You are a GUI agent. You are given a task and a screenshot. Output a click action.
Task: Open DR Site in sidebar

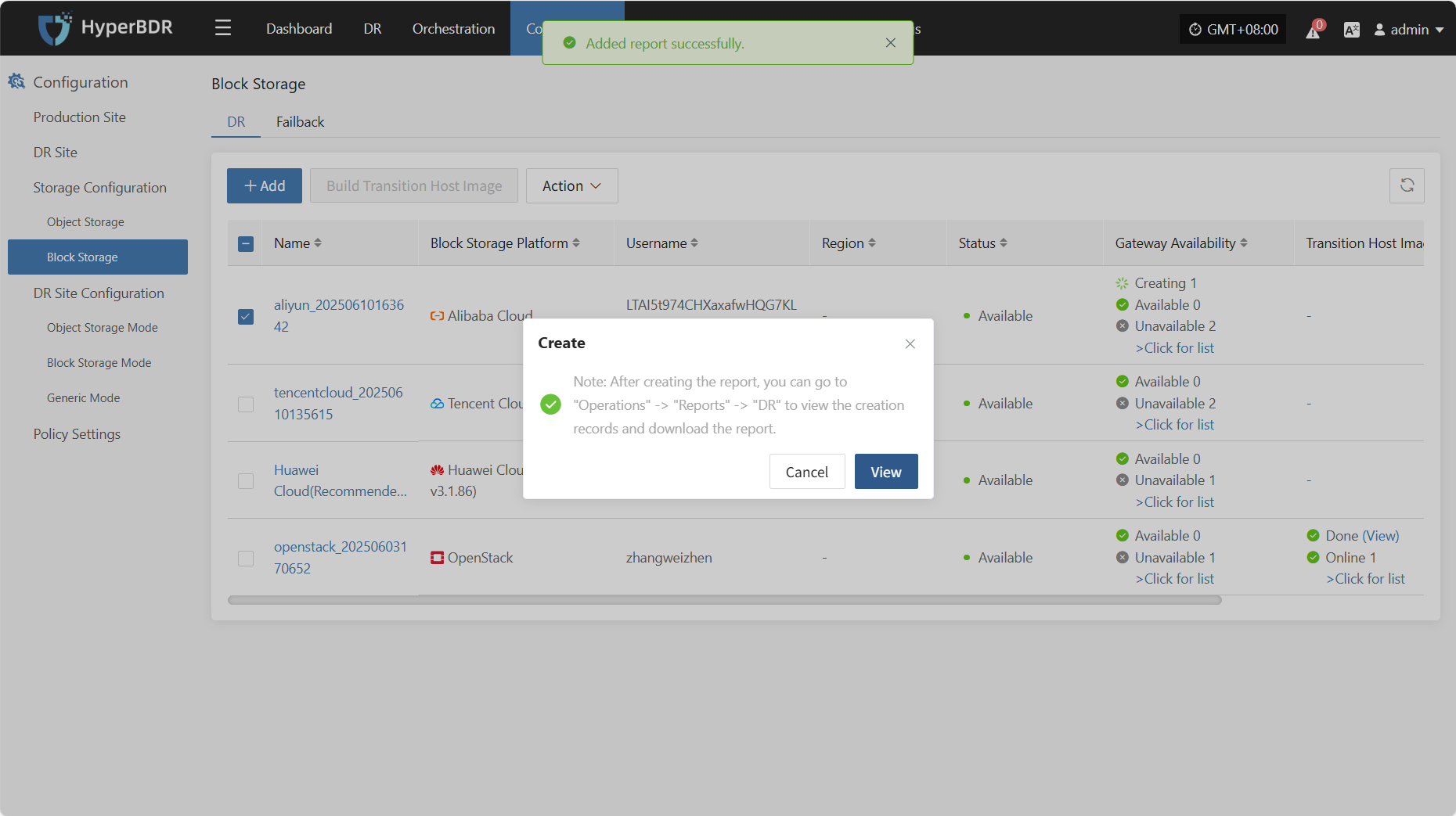55,153
